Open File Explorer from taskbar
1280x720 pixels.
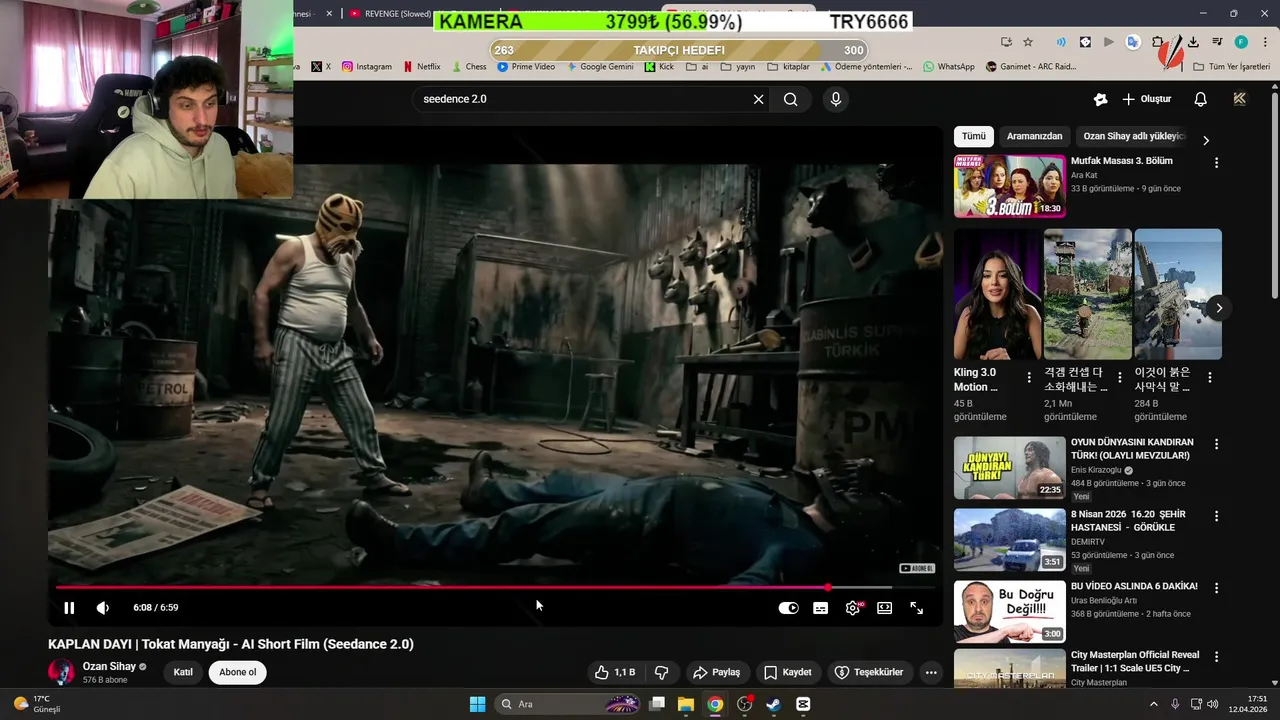686,704
